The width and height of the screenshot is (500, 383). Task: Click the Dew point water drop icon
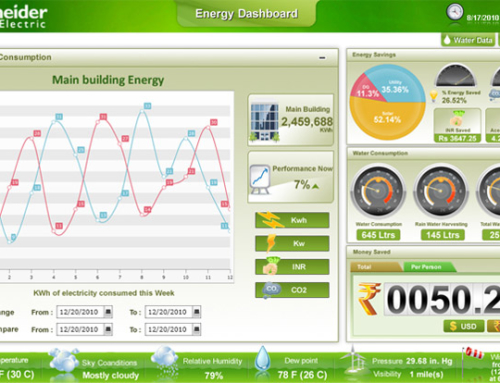coord(262,359)
